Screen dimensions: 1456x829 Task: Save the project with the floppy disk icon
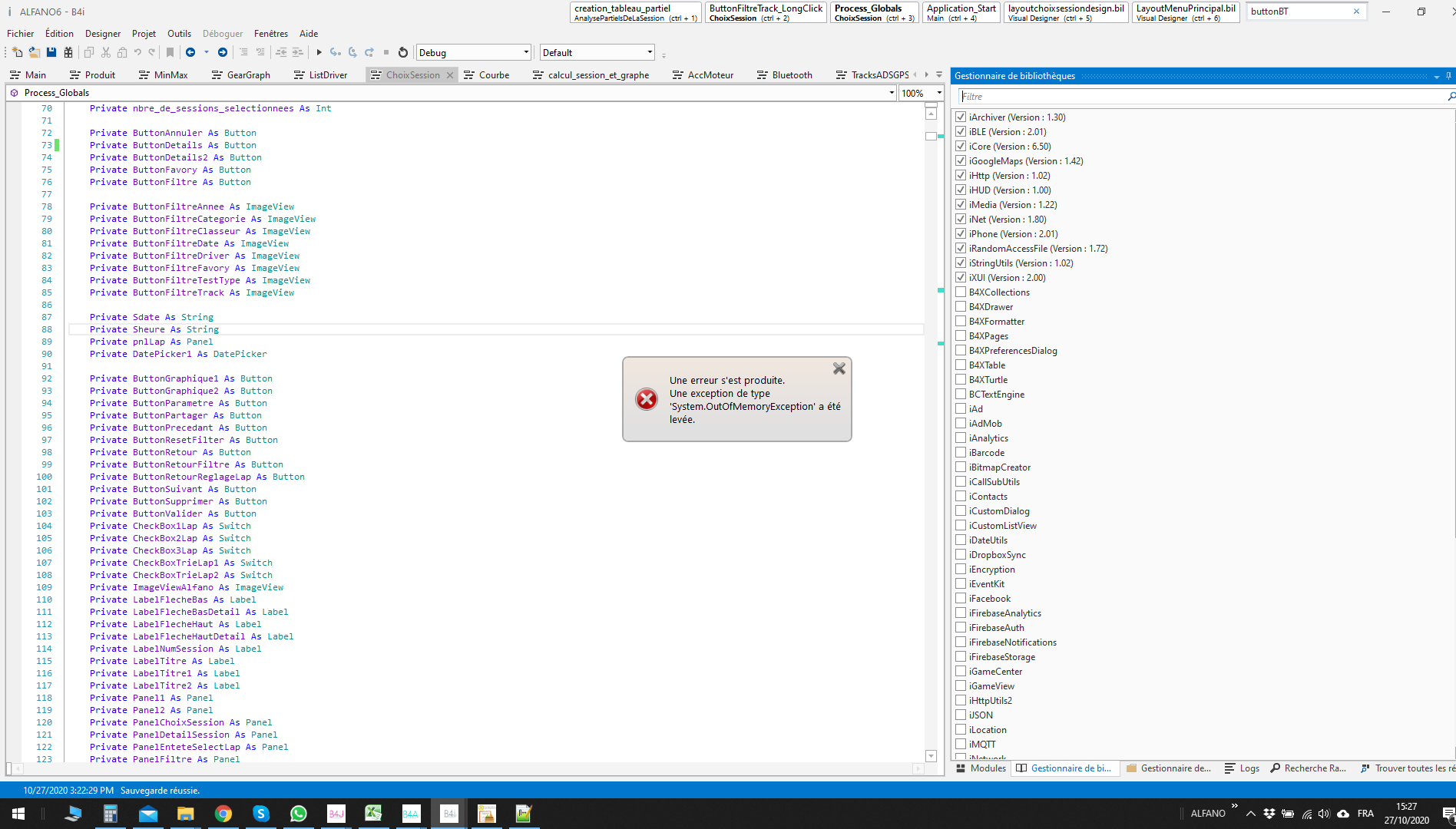[51, 52]
